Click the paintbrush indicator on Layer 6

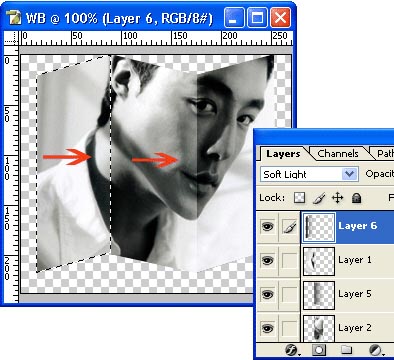click(289, 227)
